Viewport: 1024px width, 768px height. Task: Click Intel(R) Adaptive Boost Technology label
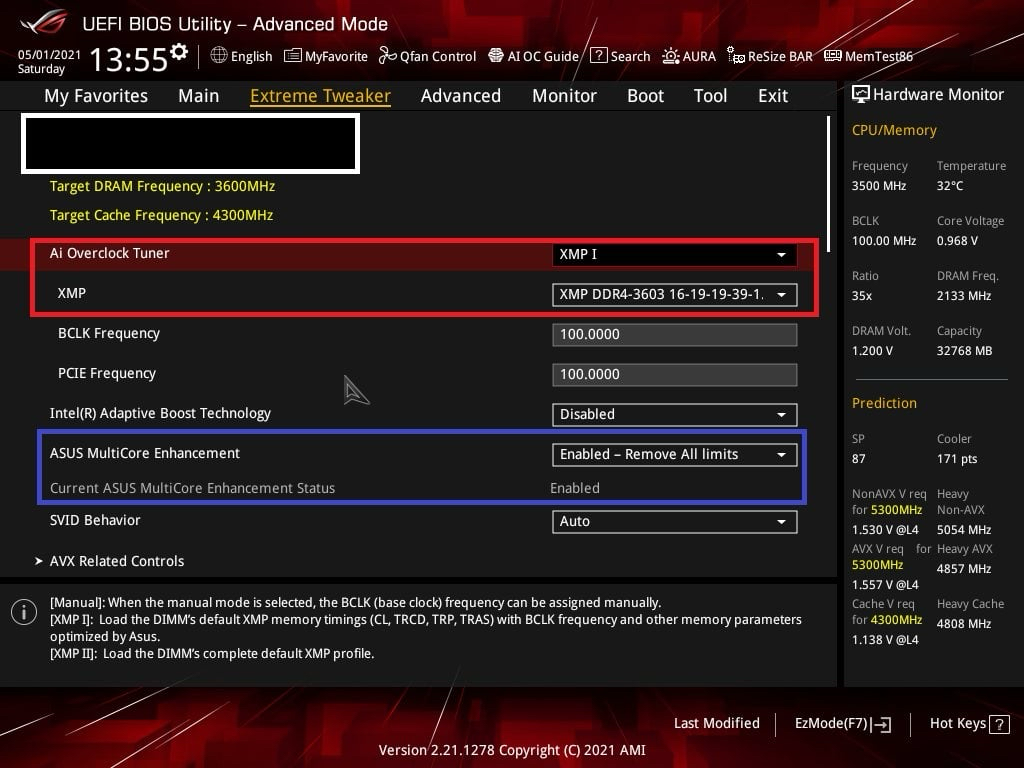click(x=161, y=413)
